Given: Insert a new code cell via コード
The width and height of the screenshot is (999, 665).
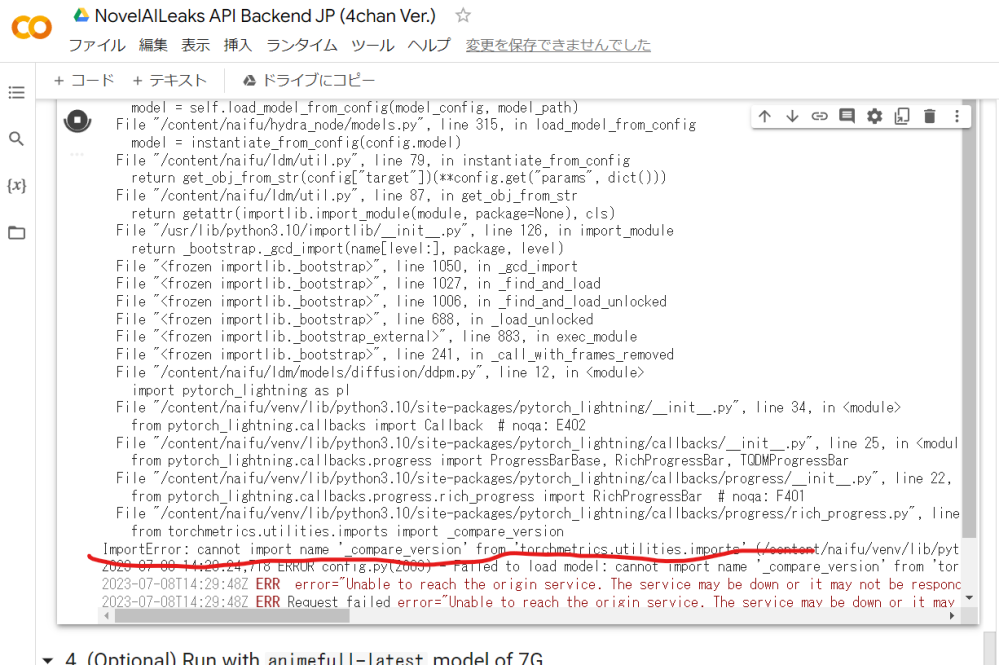Looking at the screenshot, I should [x=83, y=80].
